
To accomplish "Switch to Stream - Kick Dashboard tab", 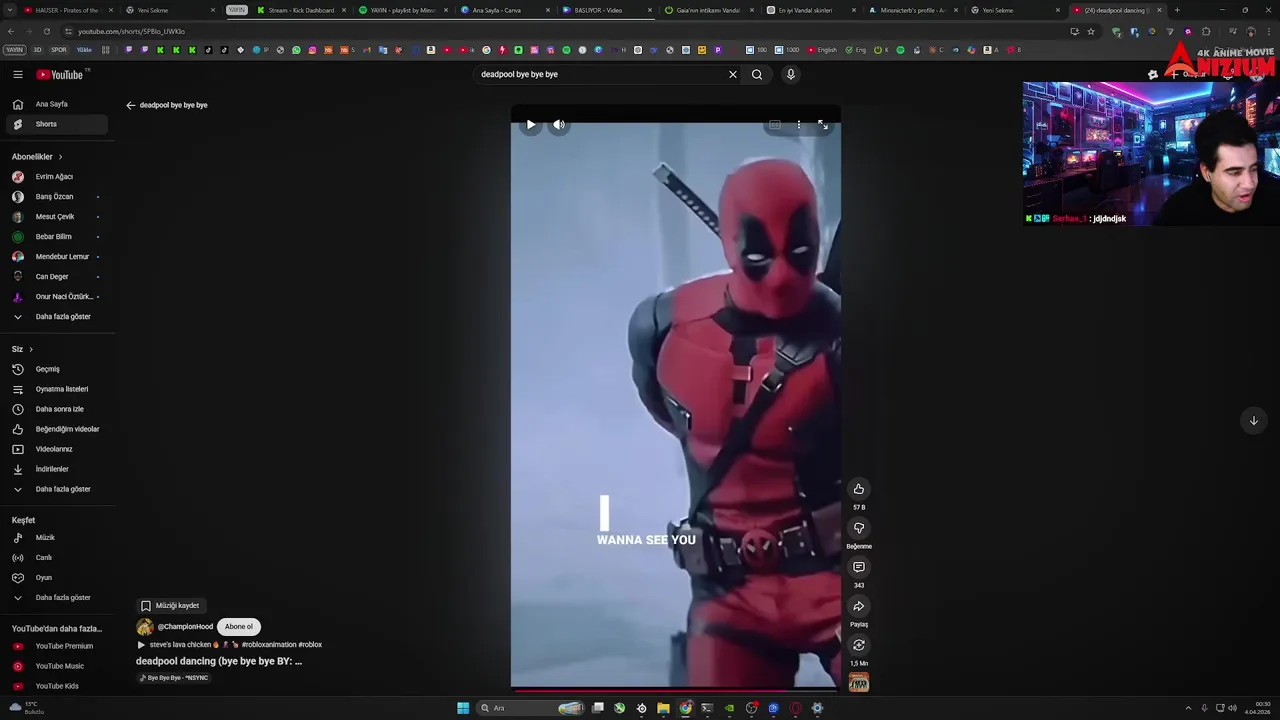I will 301,10.
